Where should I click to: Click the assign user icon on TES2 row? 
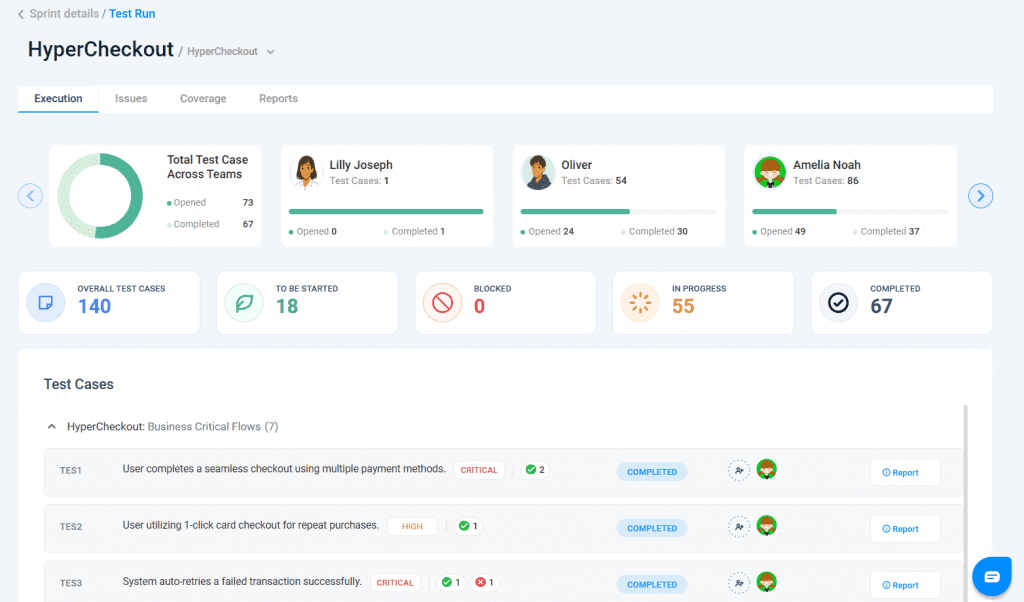pyautogui.click(x=738, y=527)
